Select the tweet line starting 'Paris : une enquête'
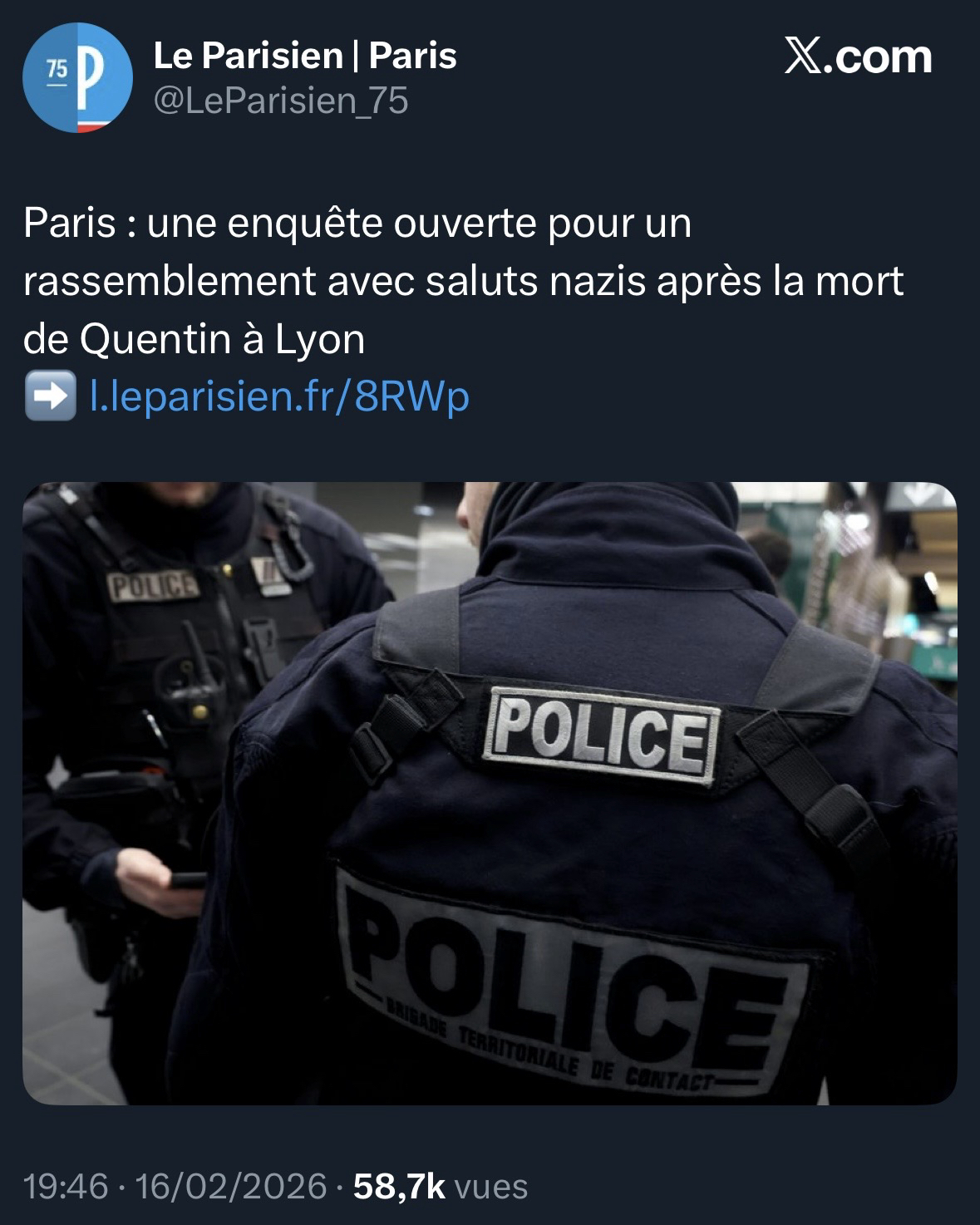The height and width of the screenshot is (1225, 980). click(x=357, y=224)
